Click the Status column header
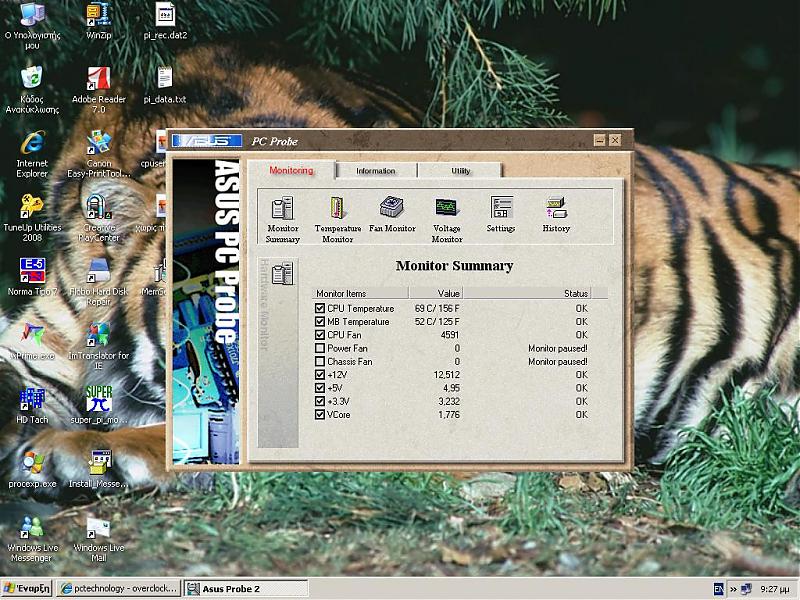The height and width of the screenshot is (600, 800). click(528, 293)
